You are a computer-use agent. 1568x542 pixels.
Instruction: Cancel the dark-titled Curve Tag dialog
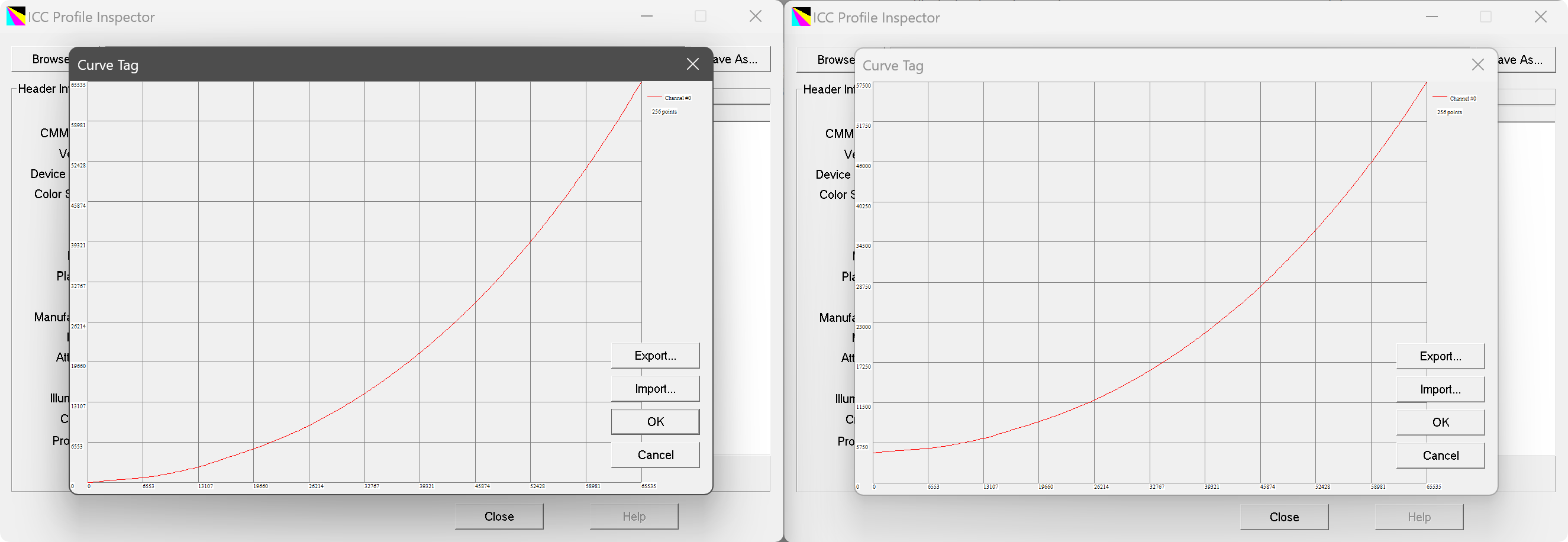point(655,455)
